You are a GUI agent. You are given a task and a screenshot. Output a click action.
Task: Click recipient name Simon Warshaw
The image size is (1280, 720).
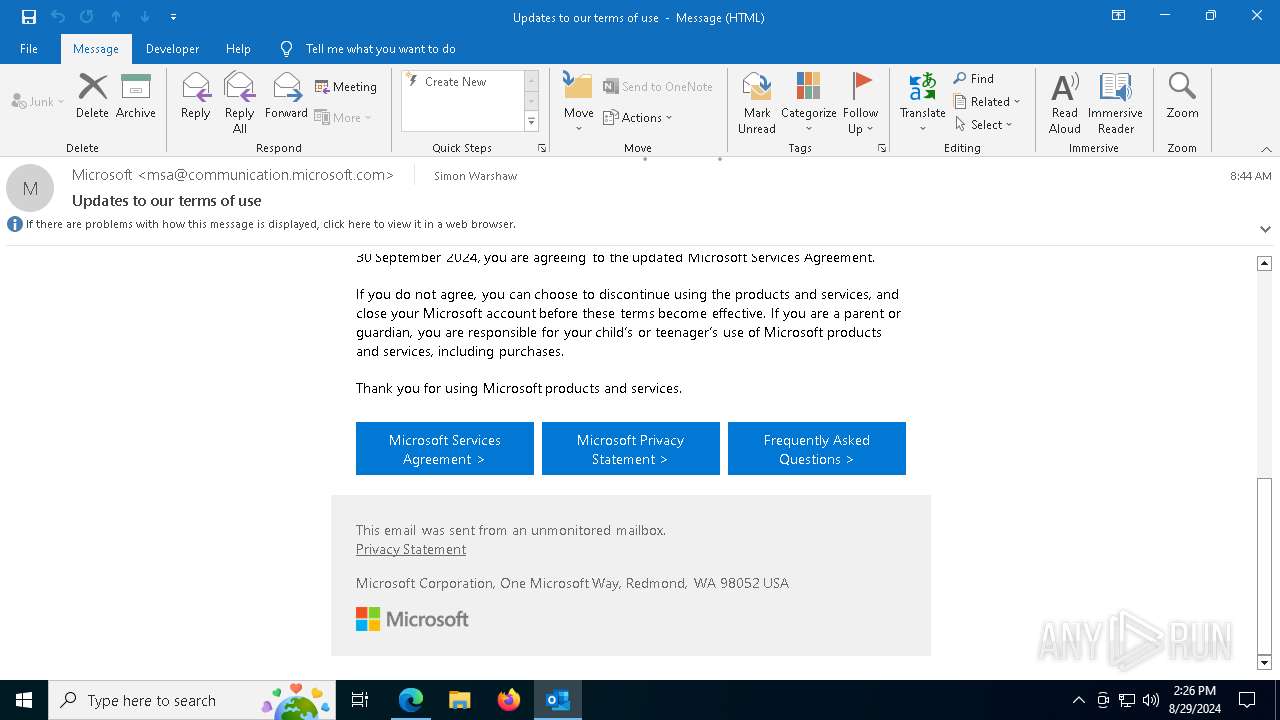point(475,176)
